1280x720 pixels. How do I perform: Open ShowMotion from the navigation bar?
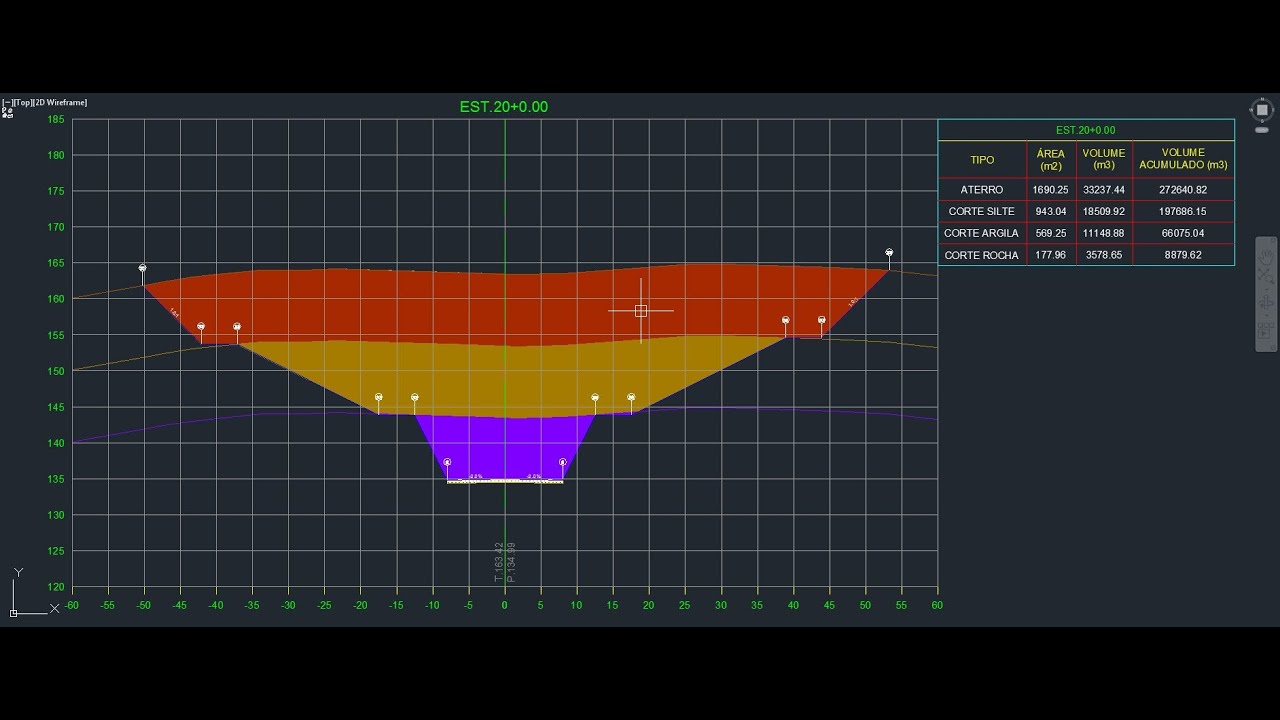click(1265, 331)
